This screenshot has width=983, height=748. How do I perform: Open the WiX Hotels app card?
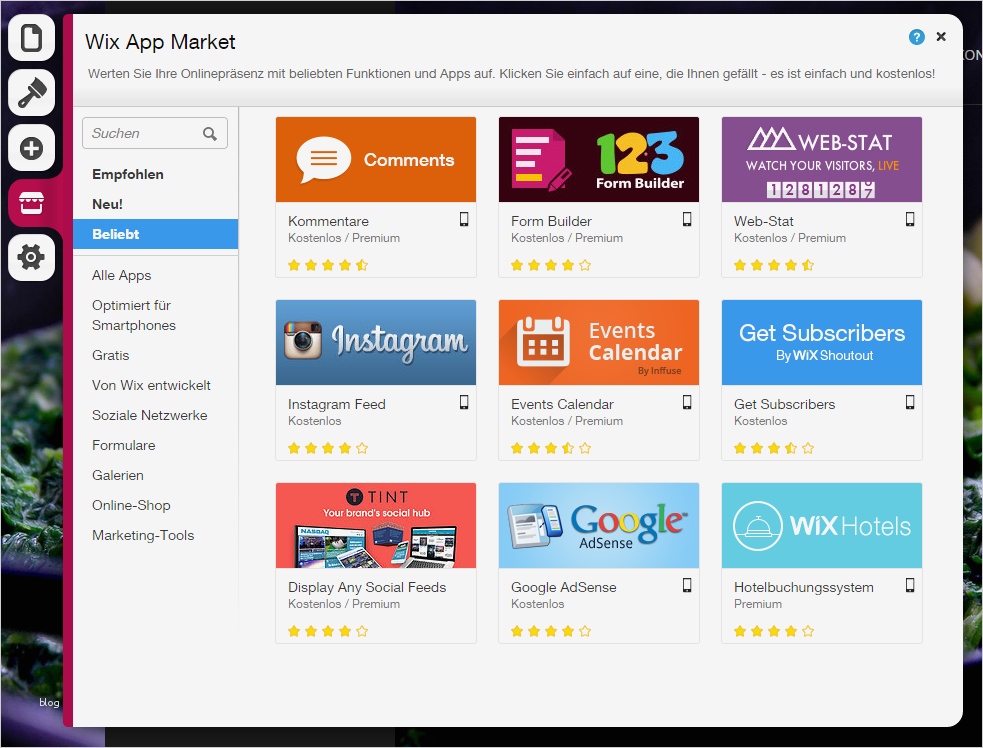[821, 524]
